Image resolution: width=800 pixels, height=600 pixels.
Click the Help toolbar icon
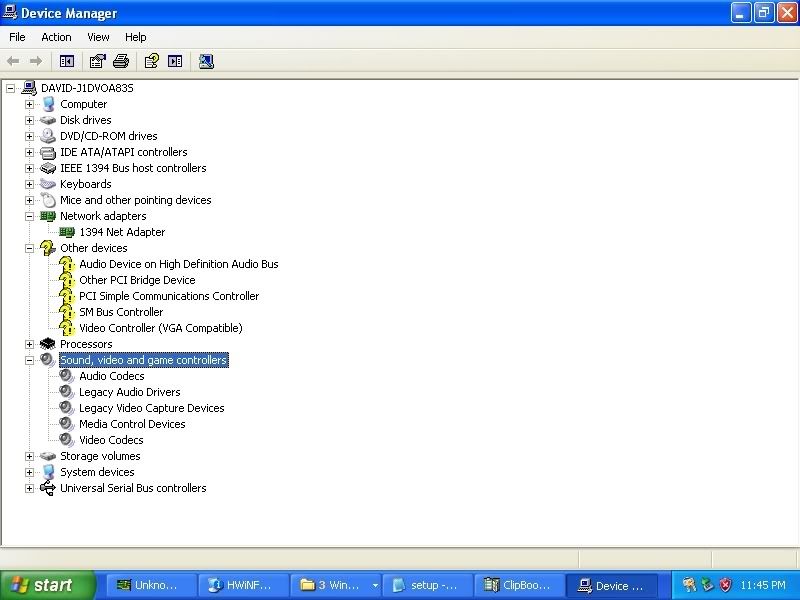point(152,61)
